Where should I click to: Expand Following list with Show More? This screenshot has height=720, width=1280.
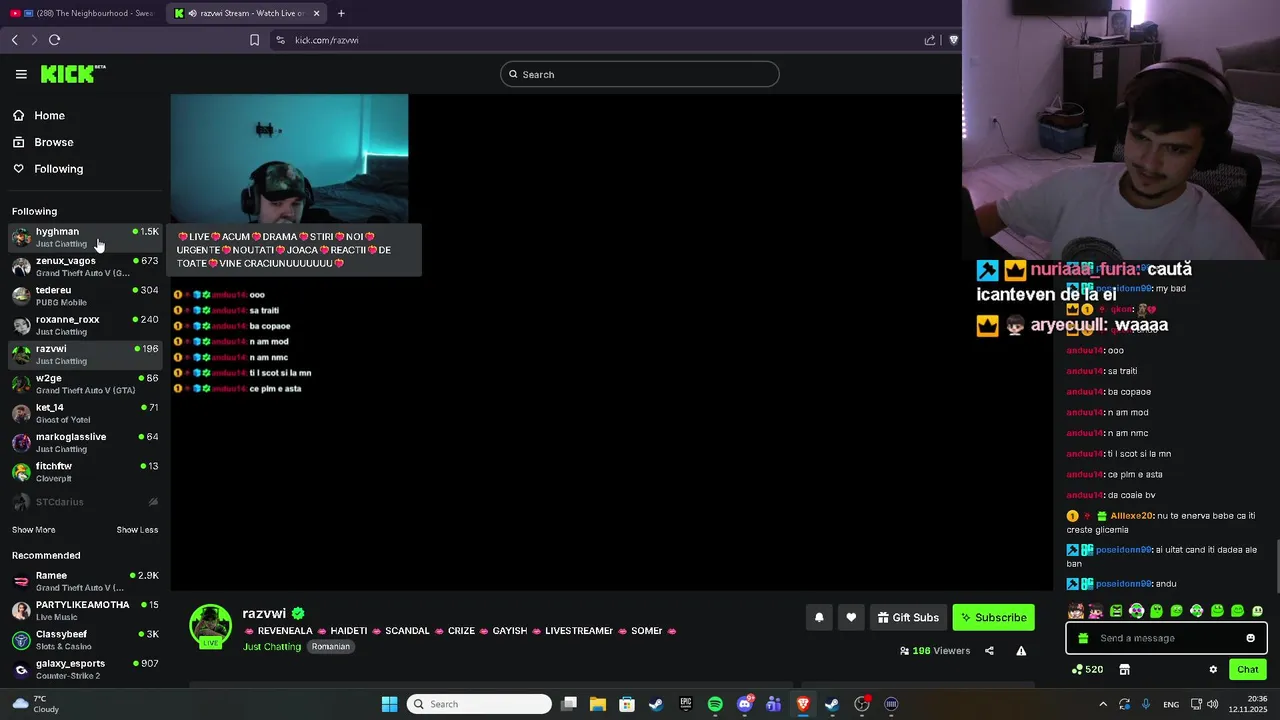point(34,530)
